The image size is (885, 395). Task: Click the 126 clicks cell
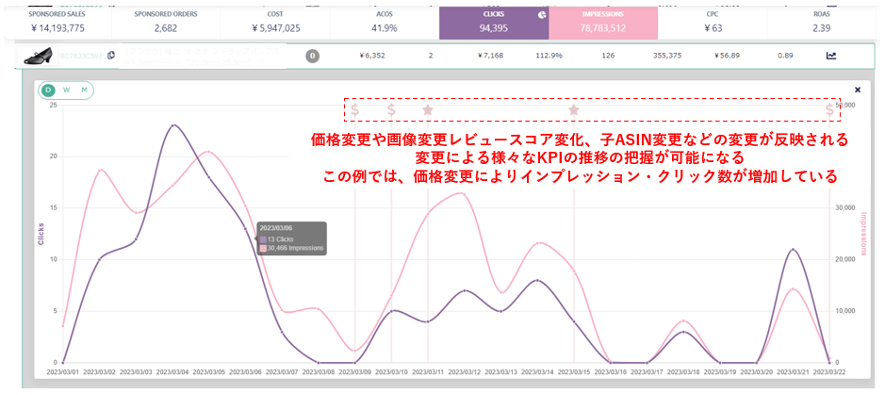tap(608, 55)
